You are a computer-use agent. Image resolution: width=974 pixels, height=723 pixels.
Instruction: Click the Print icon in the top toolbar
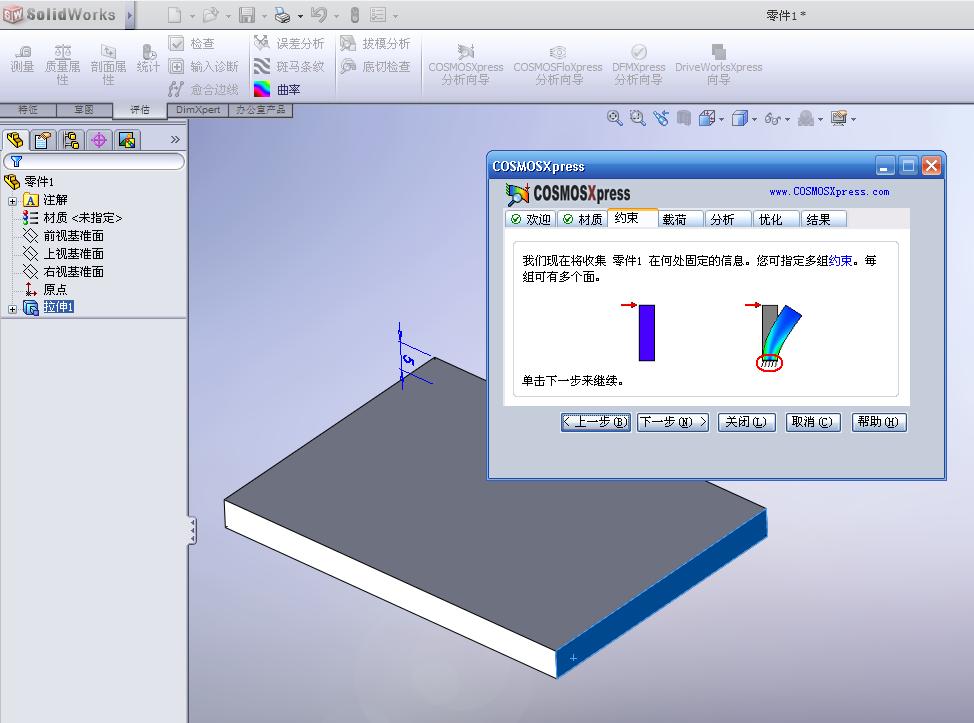pos(282,15)
